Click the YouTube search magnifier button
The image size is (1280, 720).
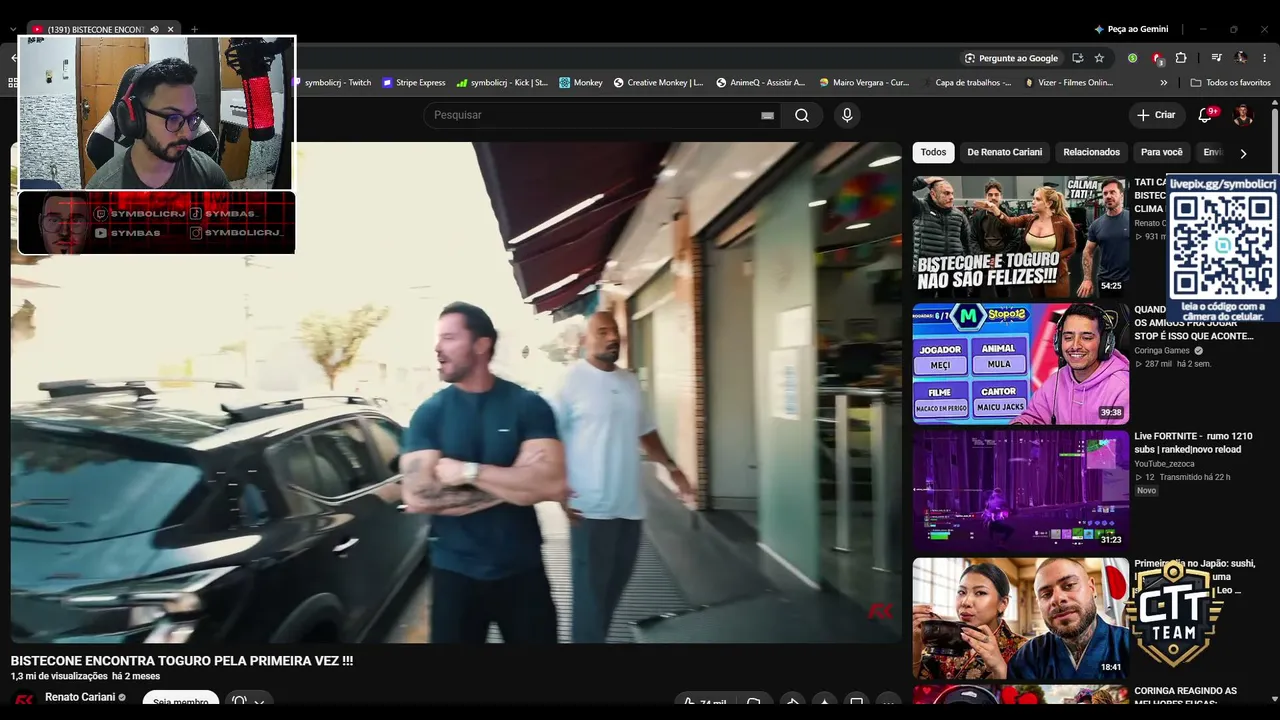point(802,115)
